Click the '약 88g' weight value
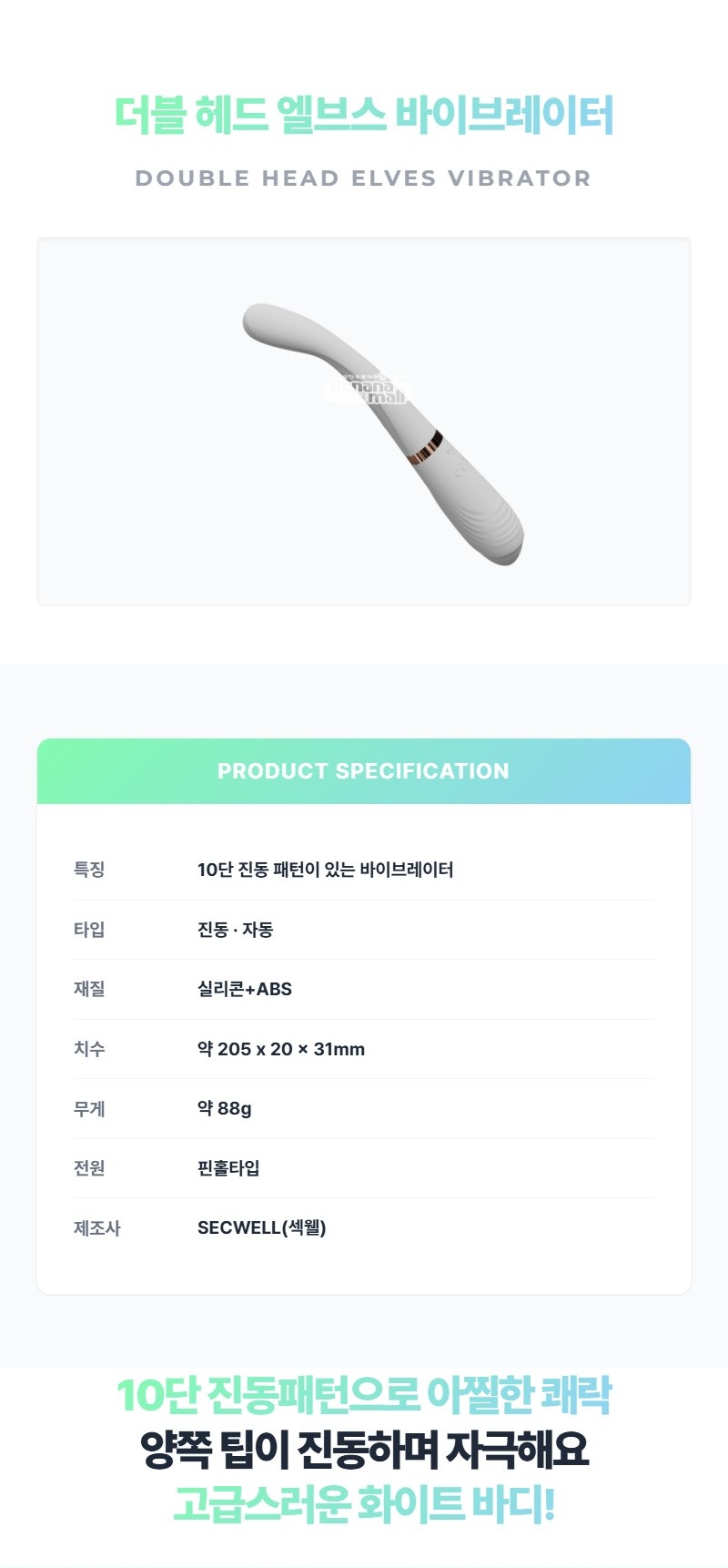The height and width of the screenshot is (1568, 728). coord(225,1108)
